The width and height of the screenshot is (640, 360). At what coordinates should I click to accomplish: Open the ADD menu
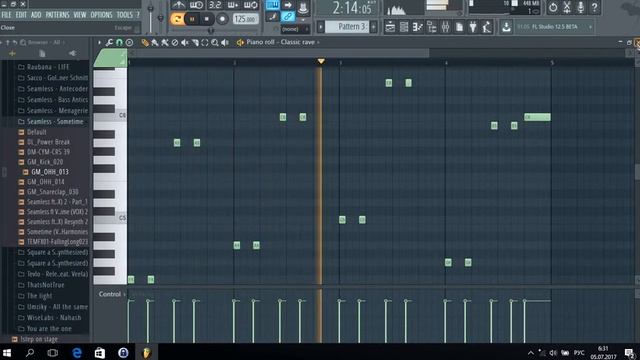point(36,15)
